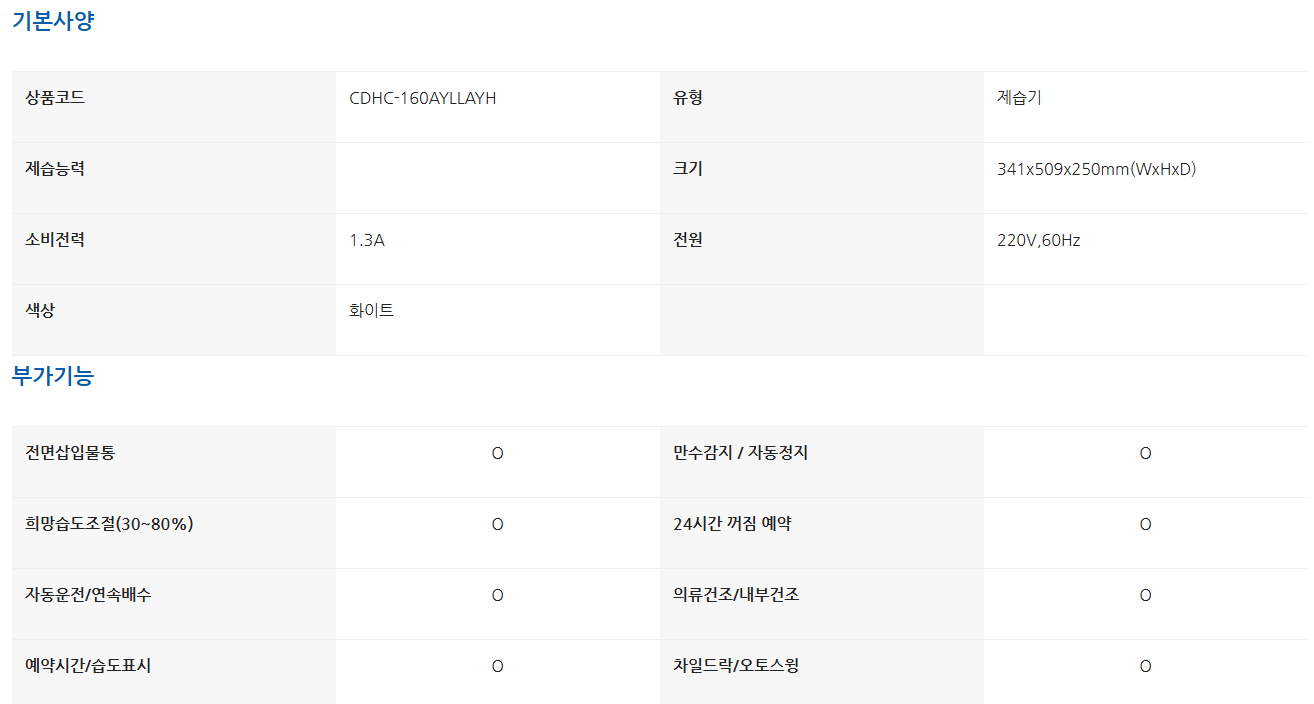This screenshot has width=1314, height=704.
Task: Click the 기본사양 section heading
Action: [53, 21]
